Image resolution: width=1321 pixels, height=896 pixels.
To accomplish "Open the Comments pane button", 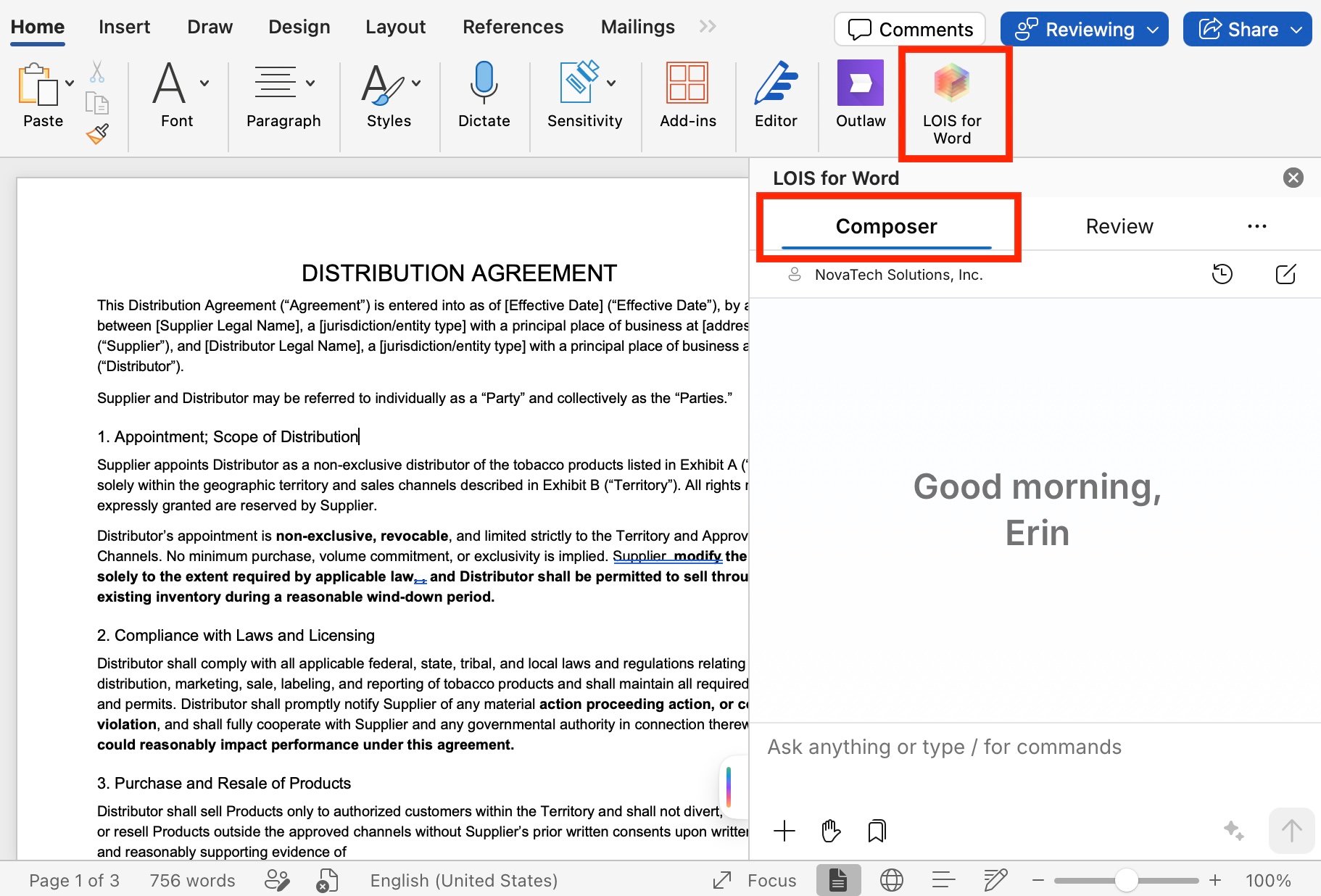I will coord(910,30).
